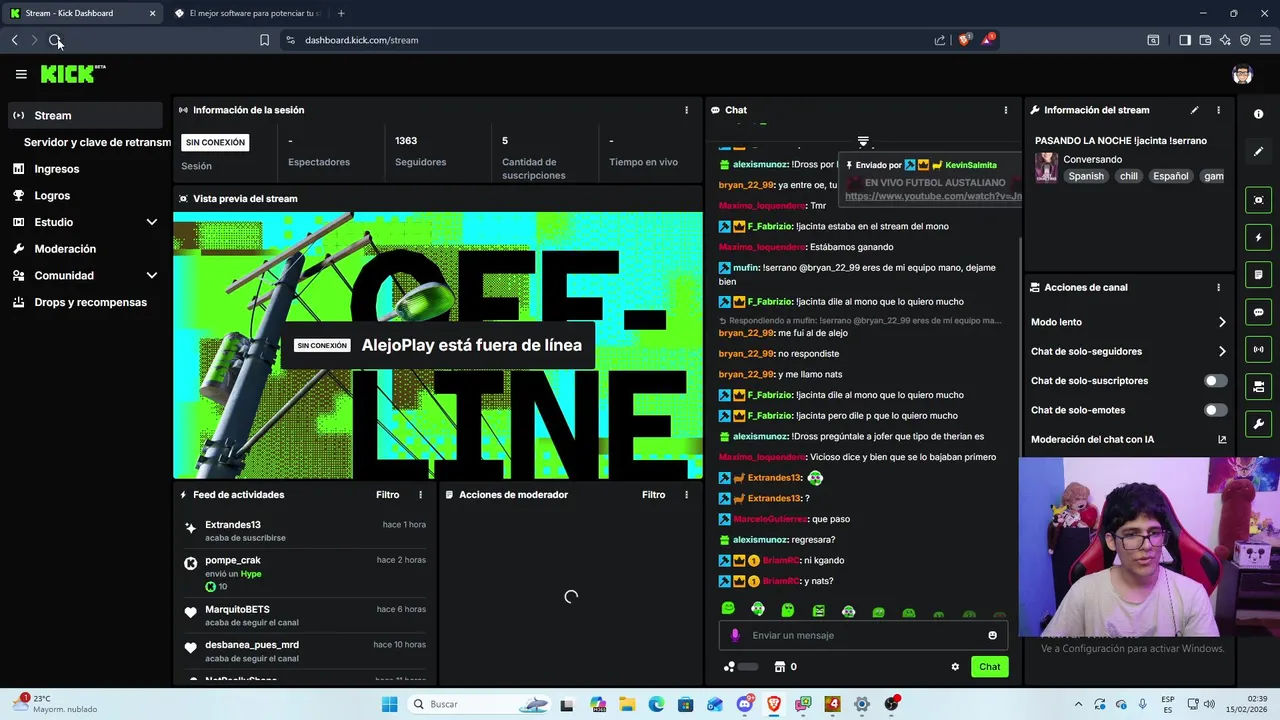The width and height of the screenshot is (1280, 720).
Task: Open the YouTube link in pinned message
Action: click(x=933, y=196)
